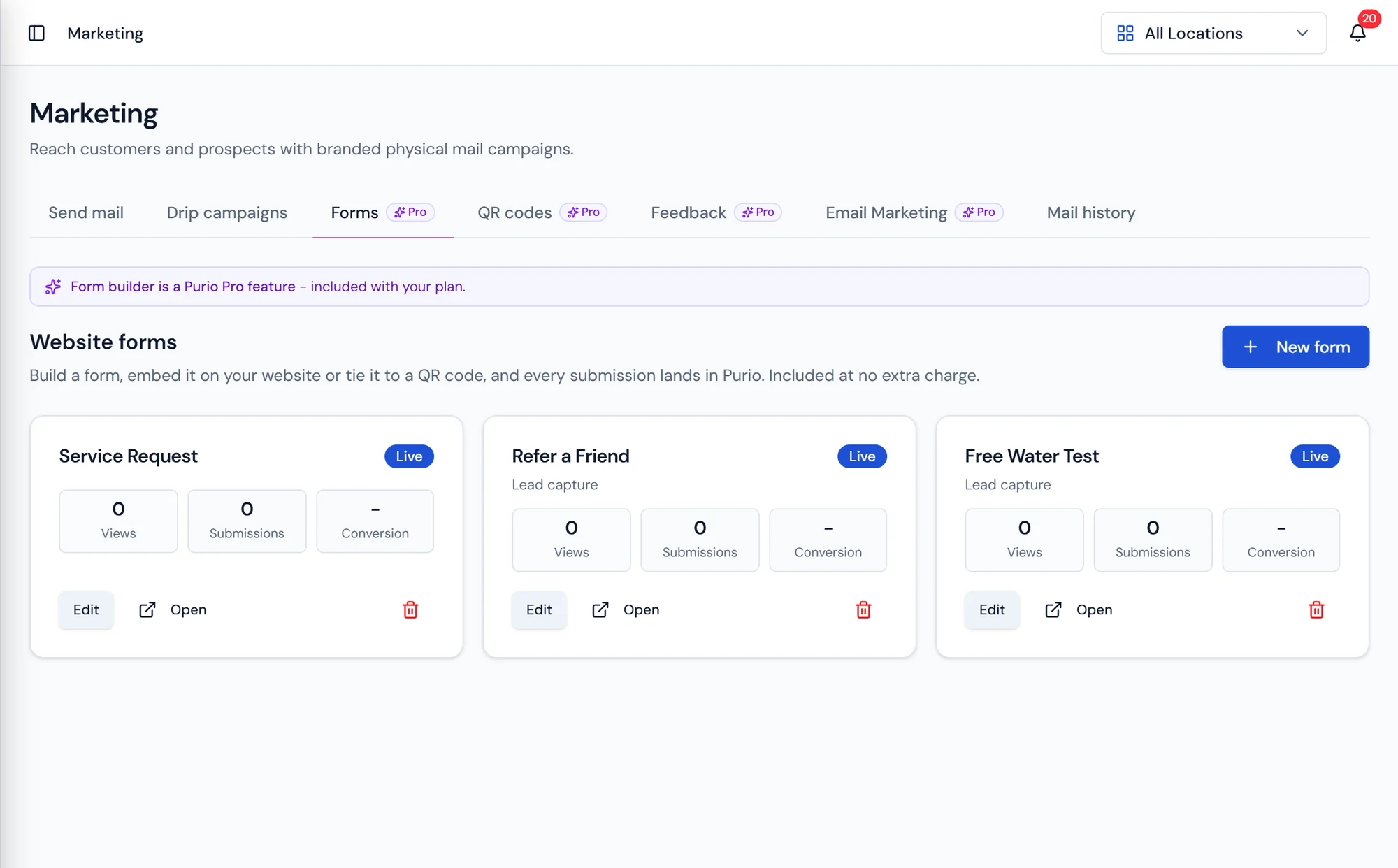Click the Pro badge beside Forms

[x=410, y=212]
